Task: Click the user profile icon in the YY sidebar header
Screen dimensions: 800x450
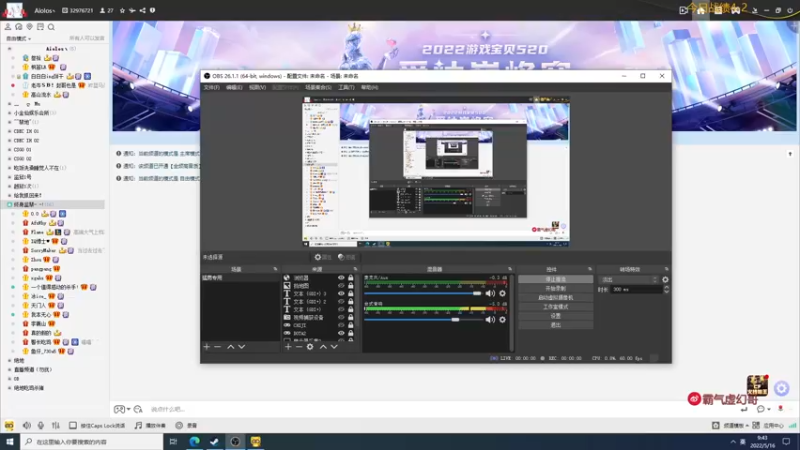Action: coord(8,27)
